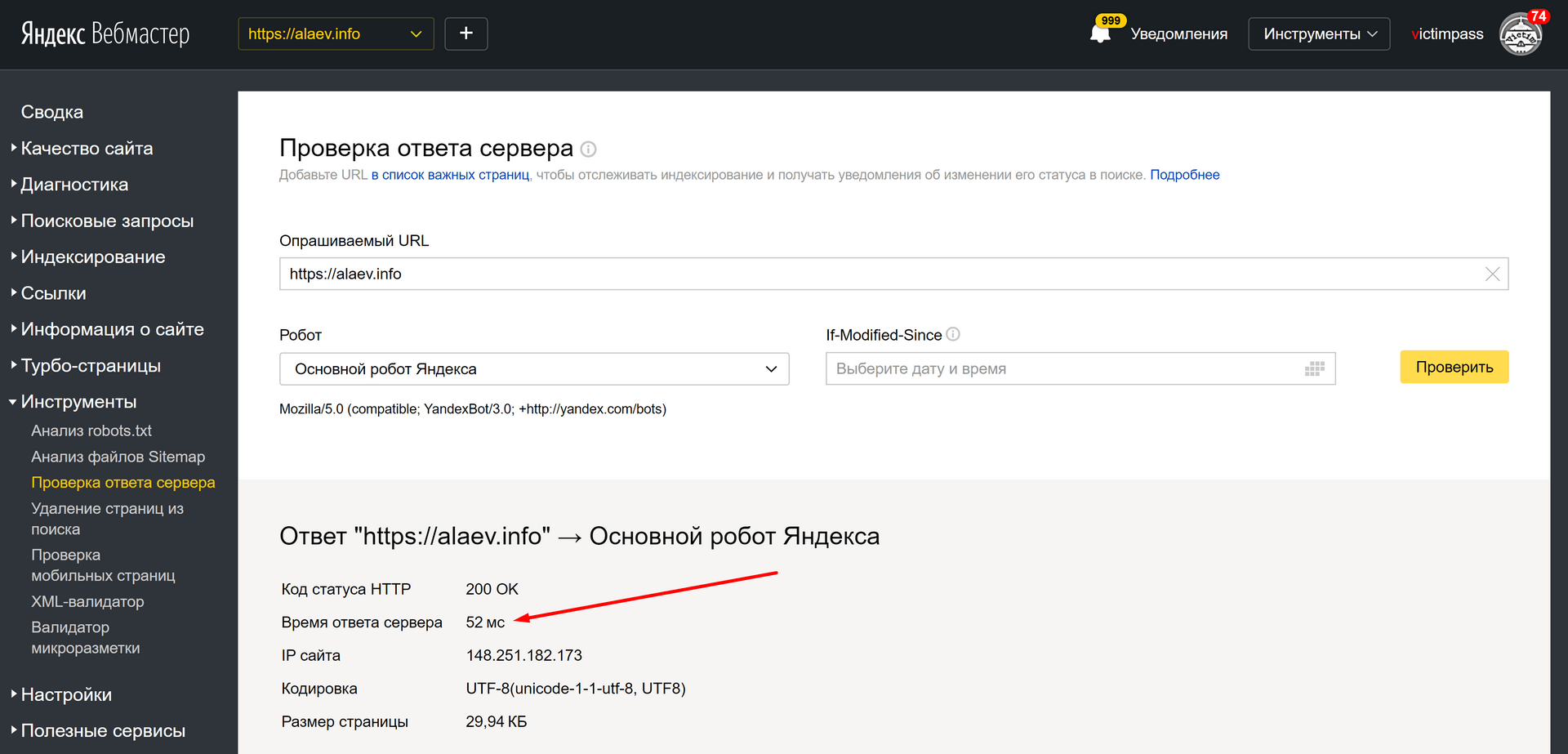Viewport: 1568px width, 754px height.
Task: Open the user avatar profile picture
Action: tap(1520, 35)
